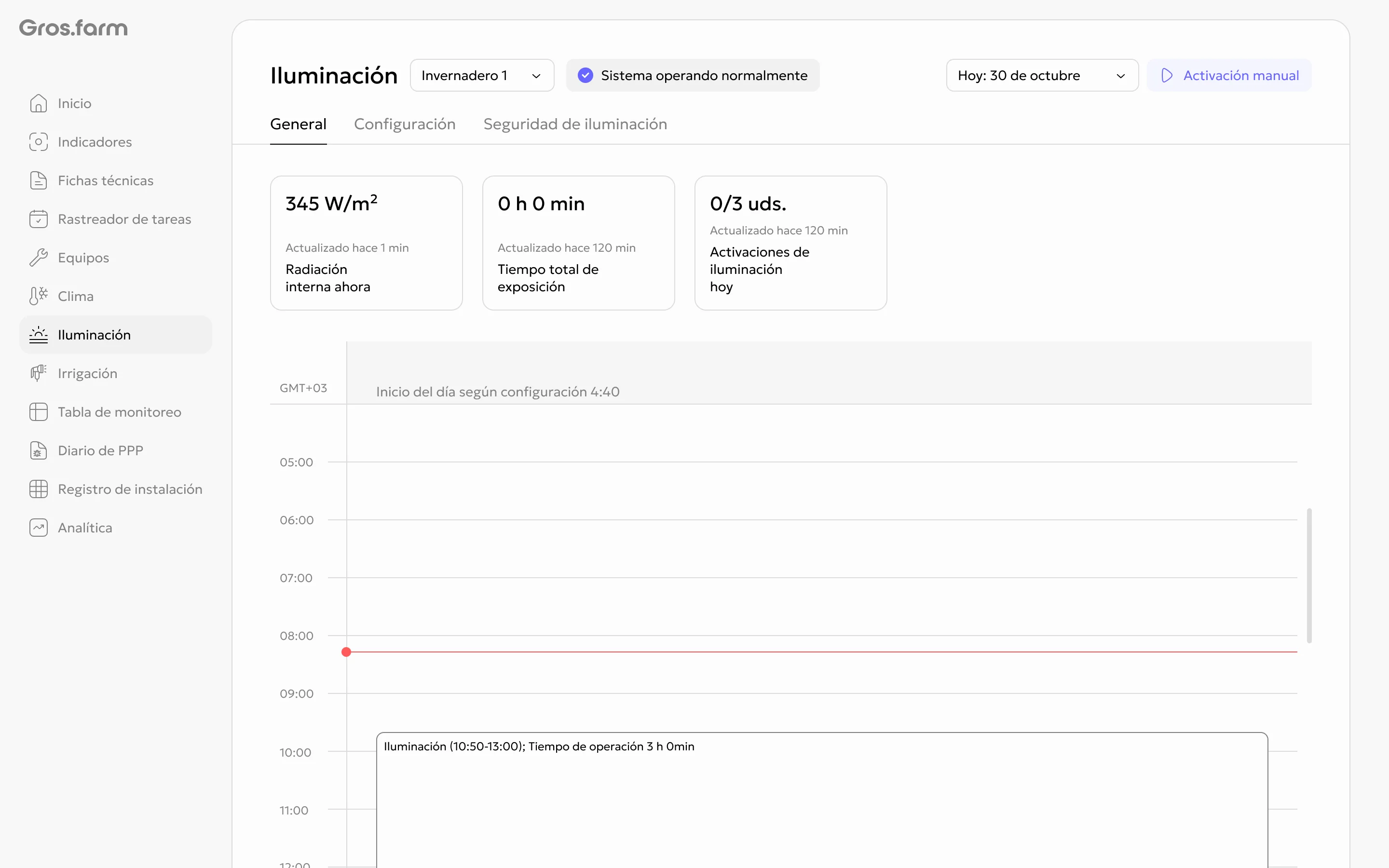This screenshot has width=1389, height=868.
Task: Click the Registro de instalación grid icon
Action: (x=39, y=488)
